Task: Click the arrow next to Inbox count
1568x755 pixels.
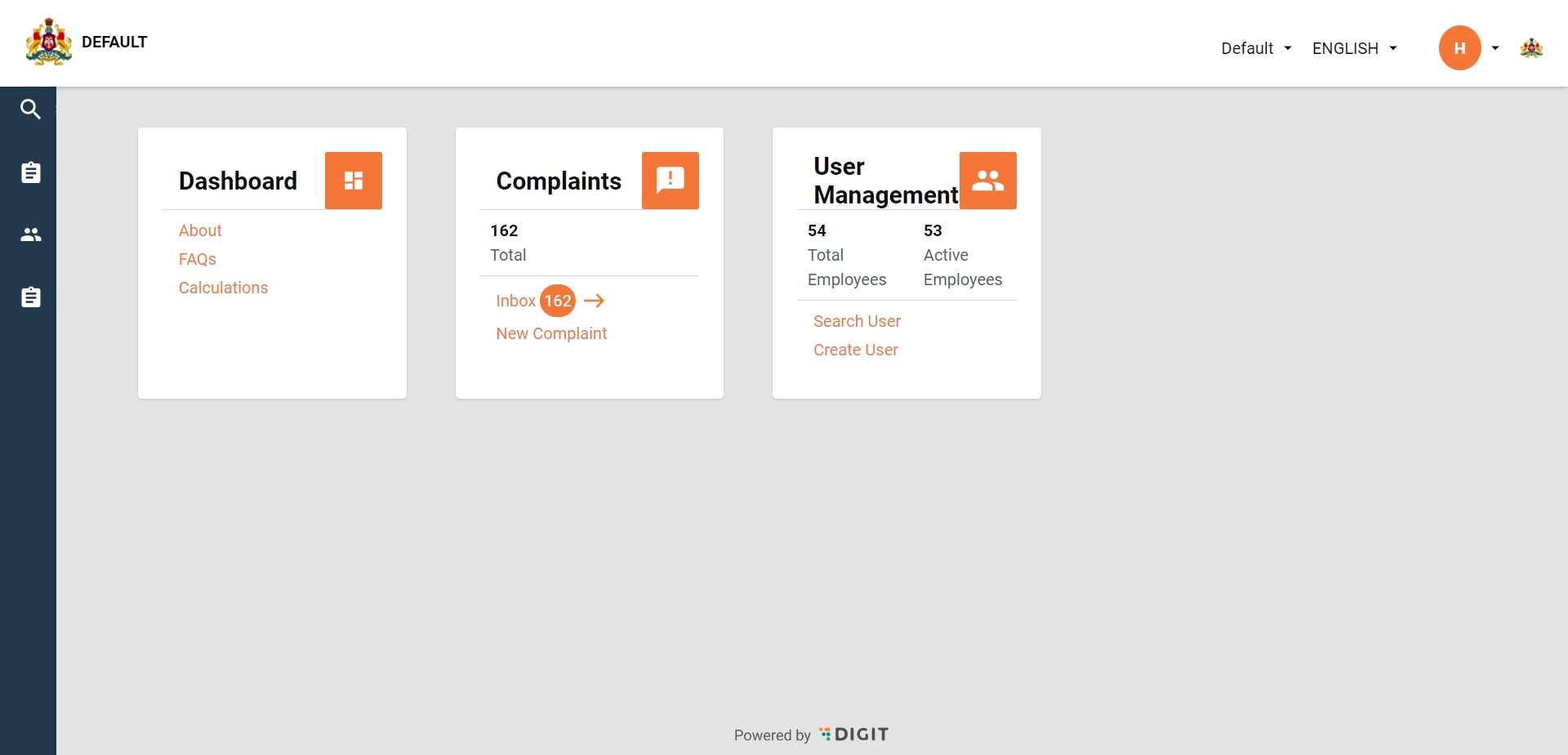Action: (x=595, y=301)
